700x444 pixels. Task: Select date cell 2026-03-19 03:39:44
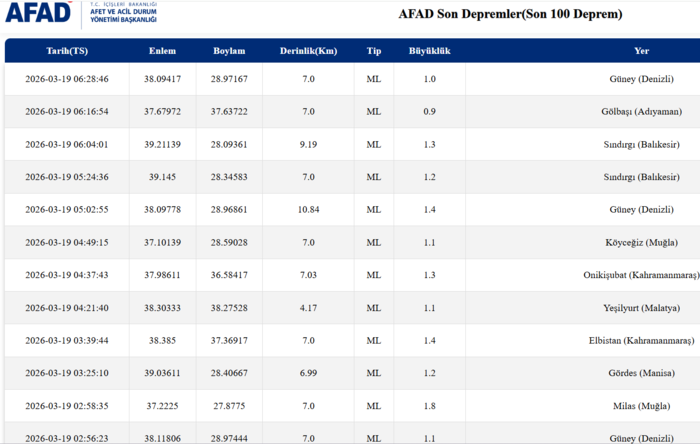pyautogui.click(x=67, y=341)
